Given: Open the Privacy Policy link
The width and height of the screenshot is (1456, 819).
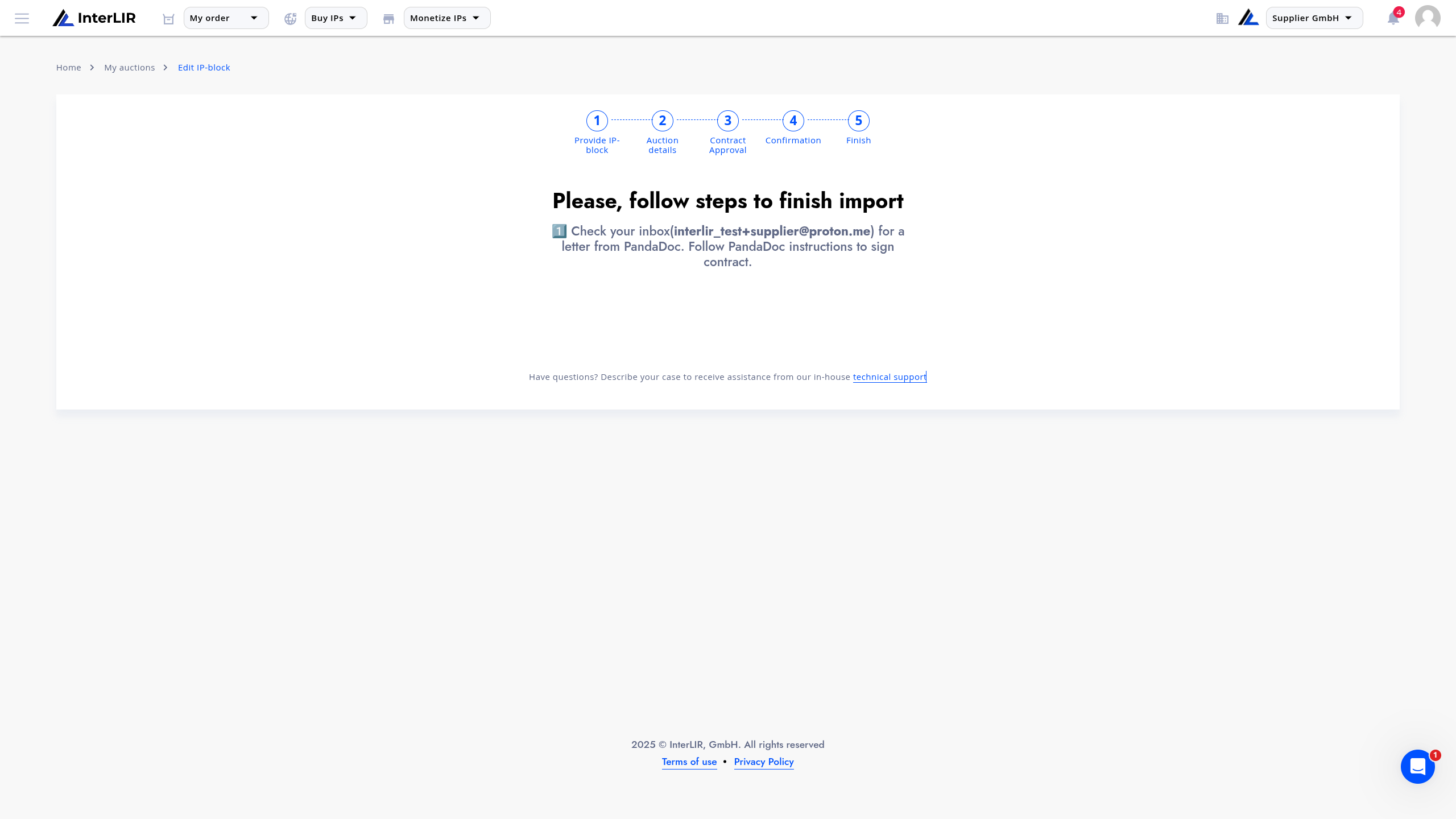Looking at the screenshot, I should 764,762.
